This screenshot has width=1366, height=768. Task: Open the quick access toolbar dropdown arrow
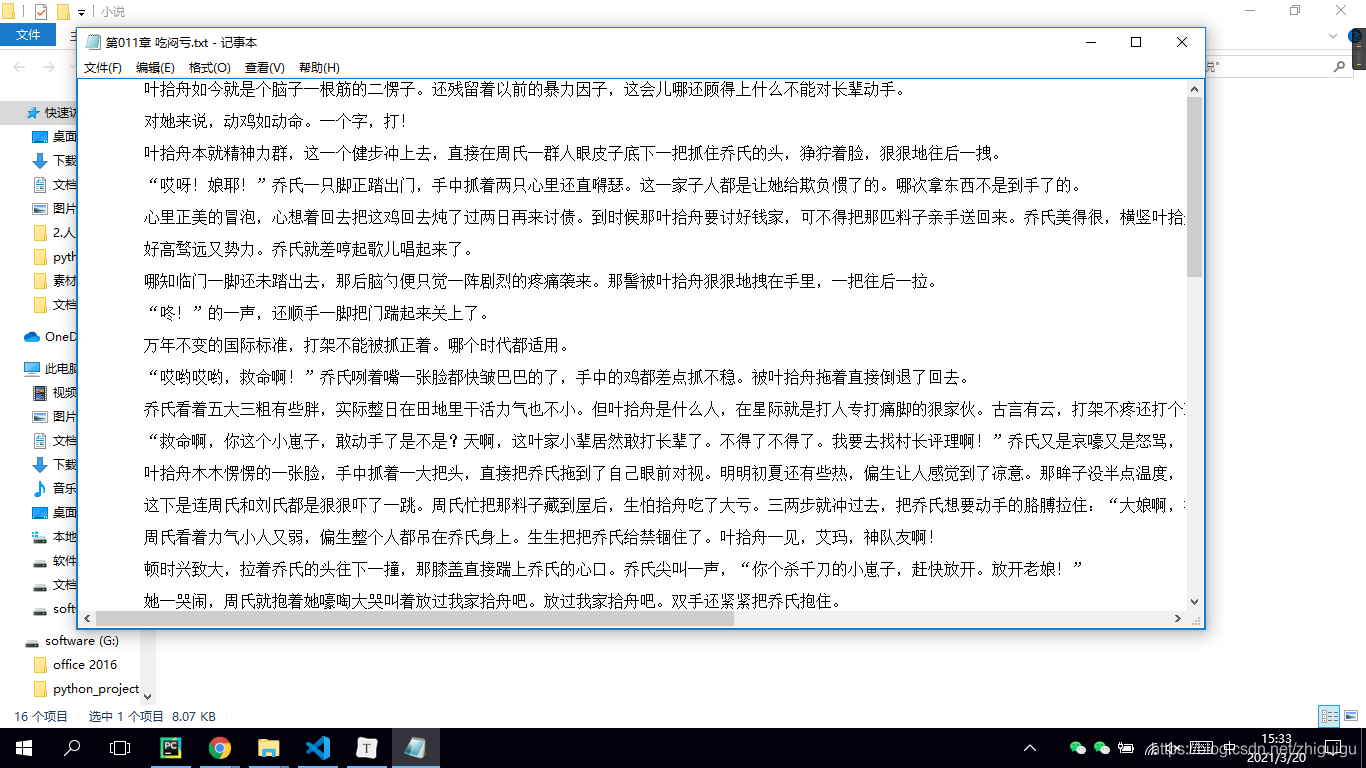[x=80, y=11]
